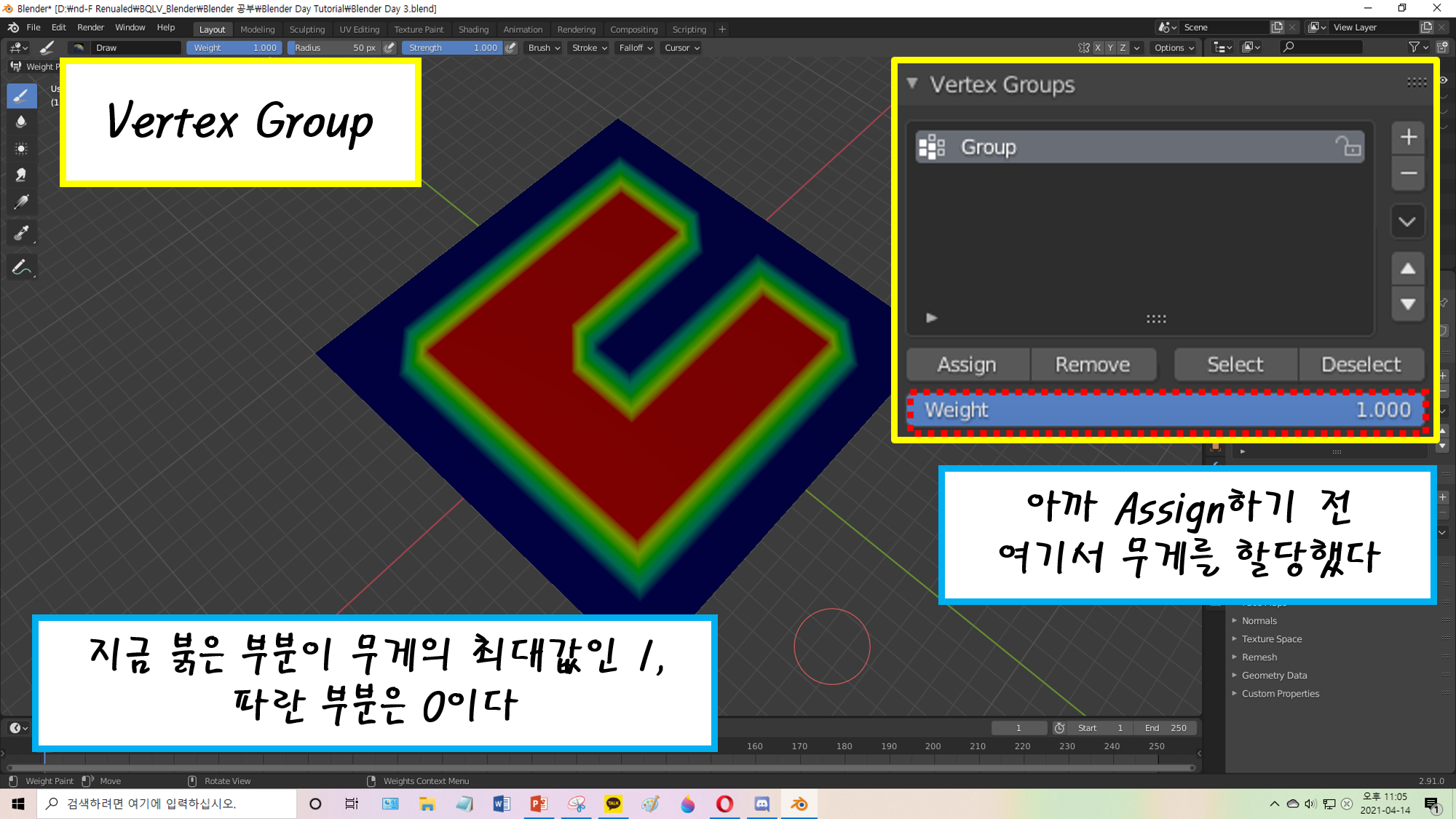
Task: Expand the Geometry Data panel
Action: tap(1274, 676)
